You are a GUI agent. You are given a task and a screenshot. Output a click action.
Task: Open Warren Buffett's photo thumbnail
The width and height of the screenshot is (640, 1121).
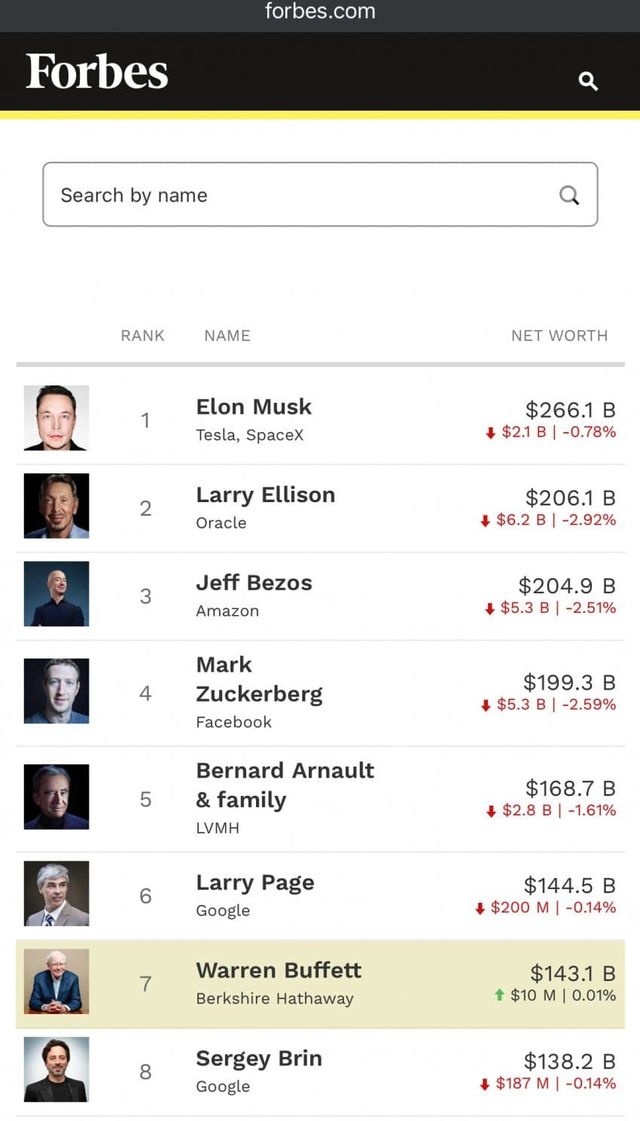click(x=56, y=982)
